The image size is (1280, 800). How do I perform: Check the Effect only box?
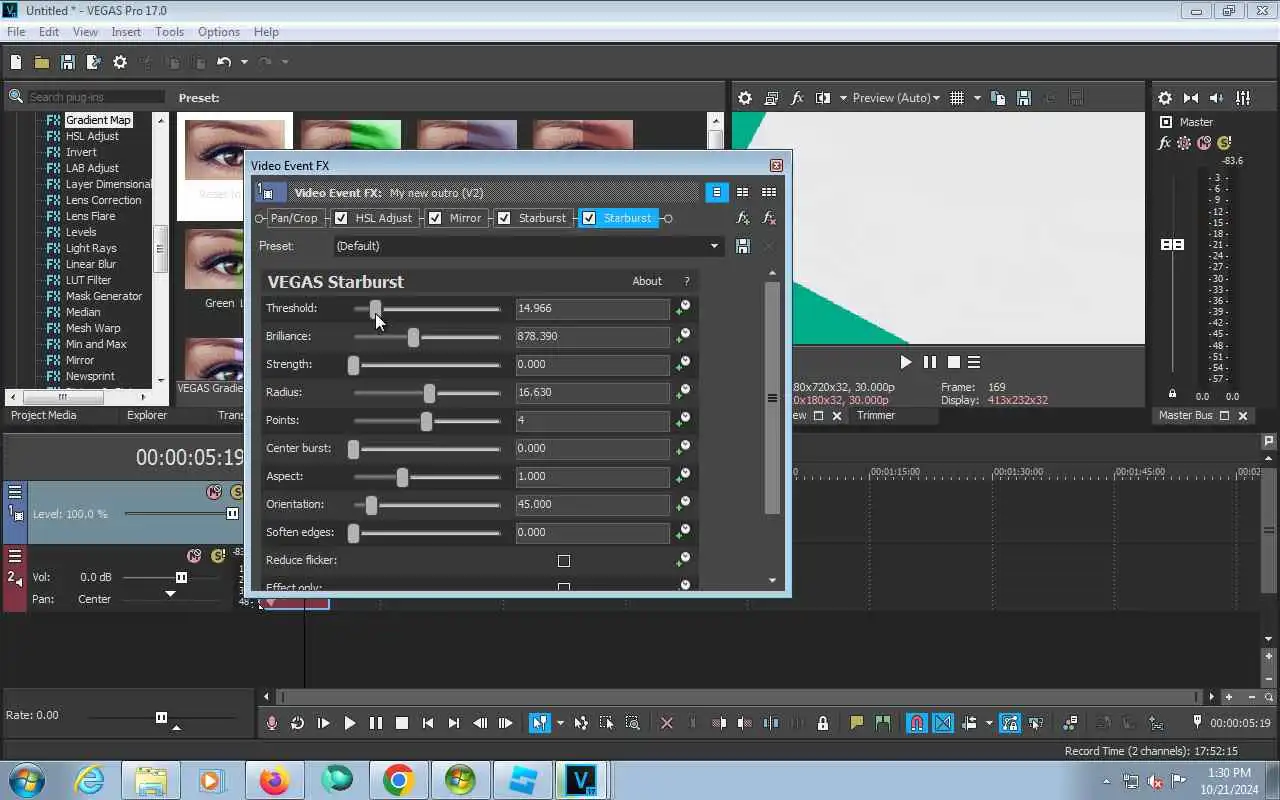coord(564,588)
